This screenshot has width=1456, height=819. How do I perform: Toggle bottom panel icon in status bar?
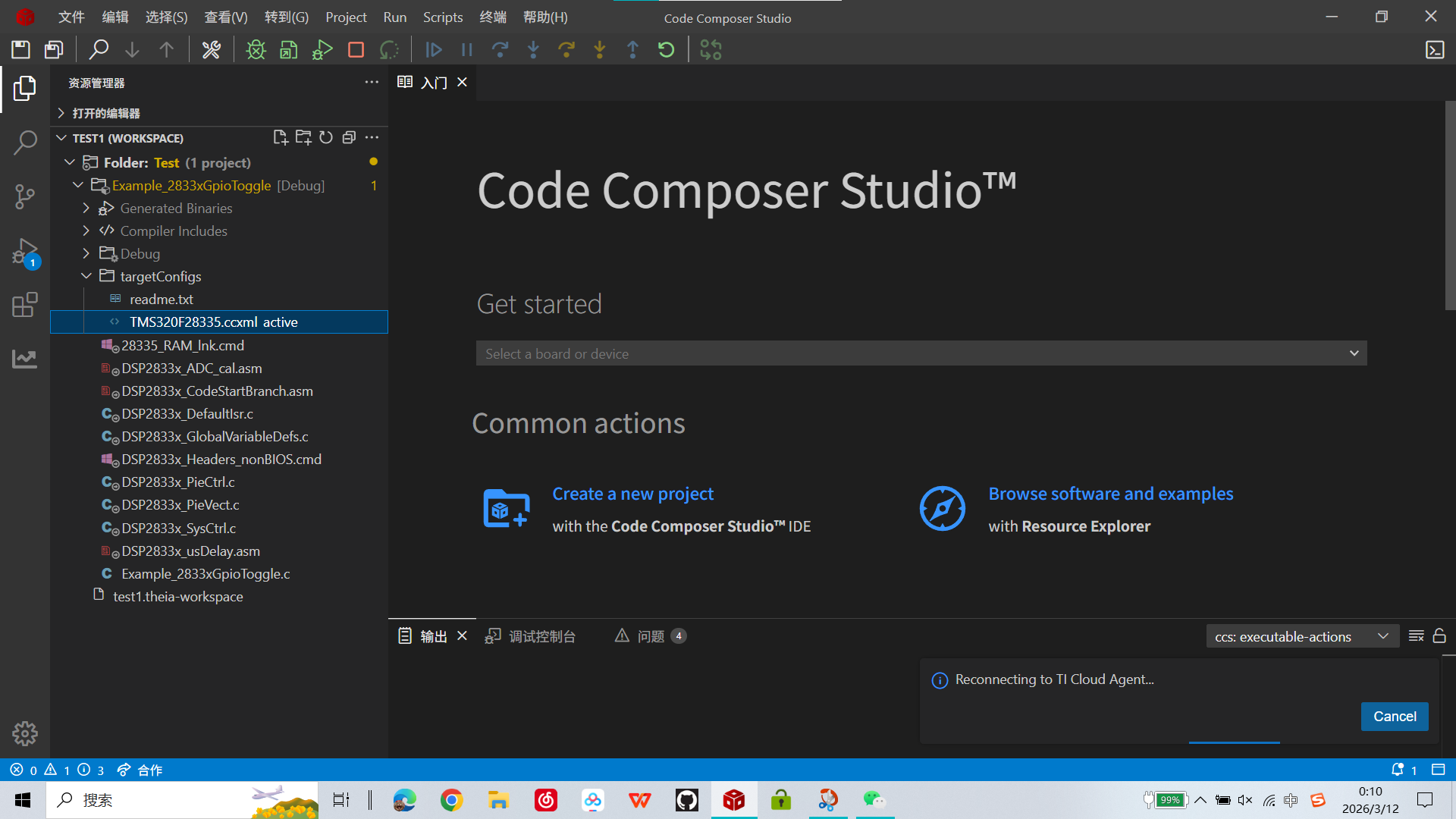click(1438, 770)
